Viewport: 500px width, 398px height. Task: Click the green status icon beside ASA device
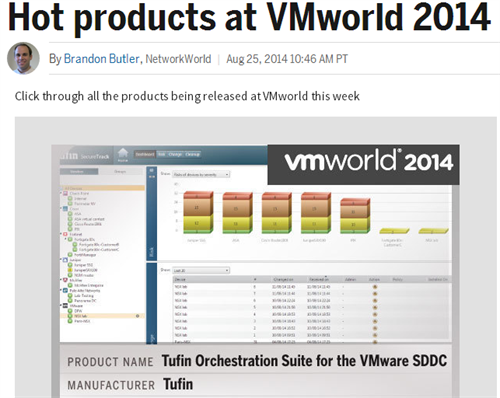(x=70, y=214)
